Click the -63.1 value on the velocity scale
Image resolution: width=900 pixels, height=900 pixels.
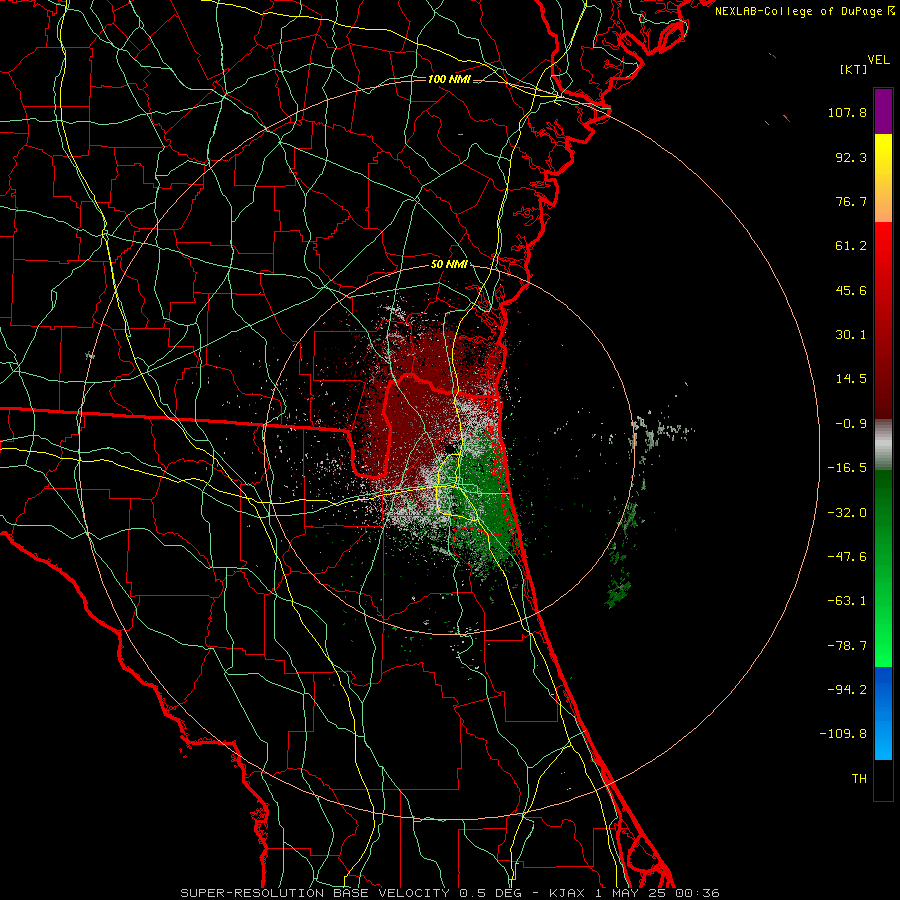(847, 601)
